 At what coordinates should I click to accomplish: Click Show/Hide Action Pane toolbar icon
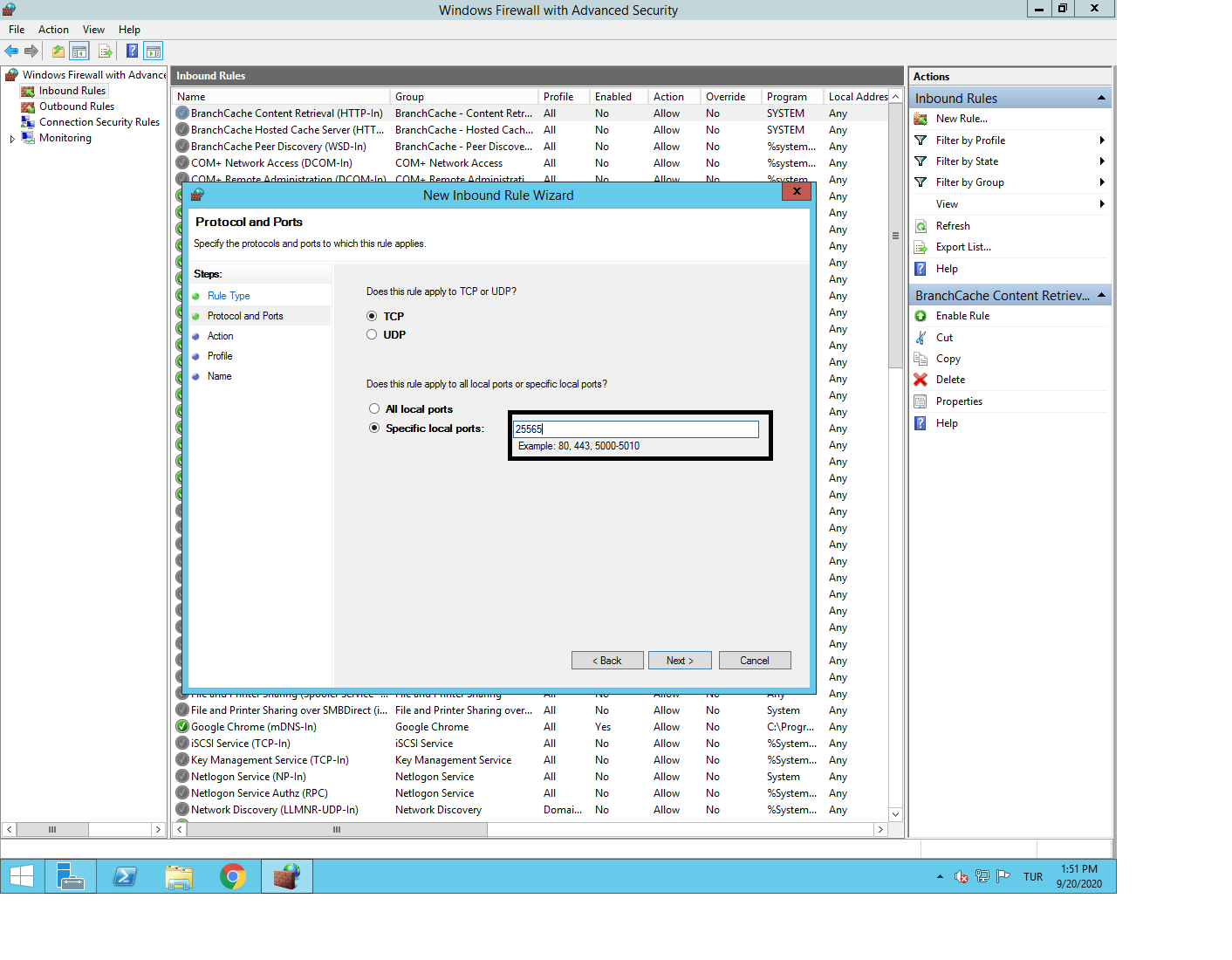(154, 51)
